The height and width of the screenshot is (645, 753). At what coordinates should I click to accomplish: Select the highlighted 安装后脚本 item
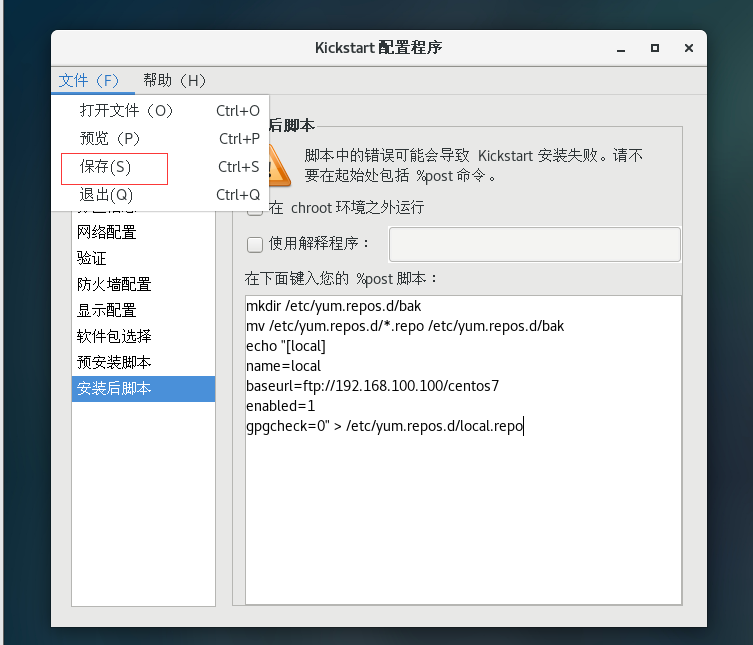click(143, 389)
